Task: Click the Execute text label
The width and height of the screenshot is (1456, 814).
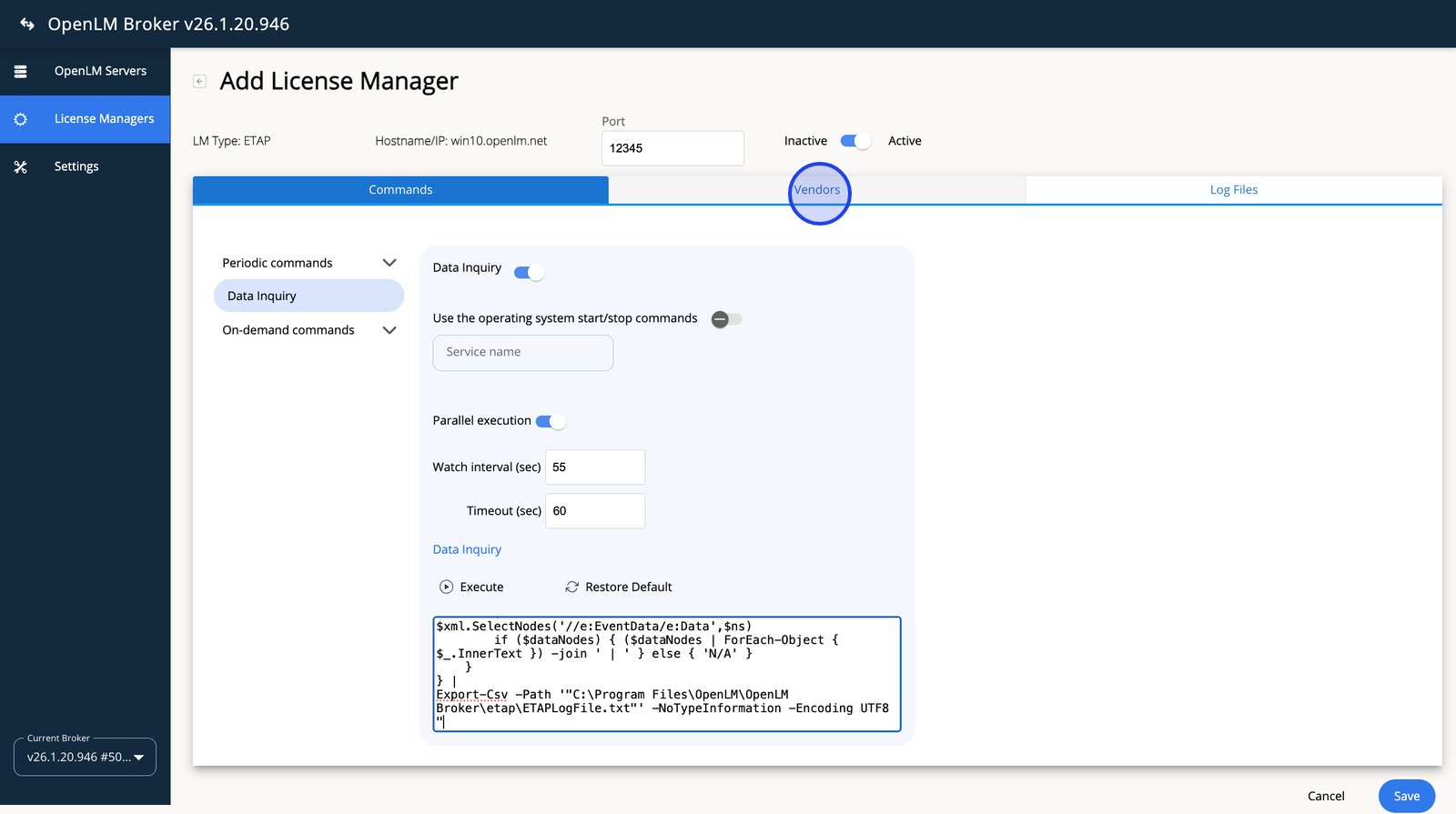Action: coord(481,588)
